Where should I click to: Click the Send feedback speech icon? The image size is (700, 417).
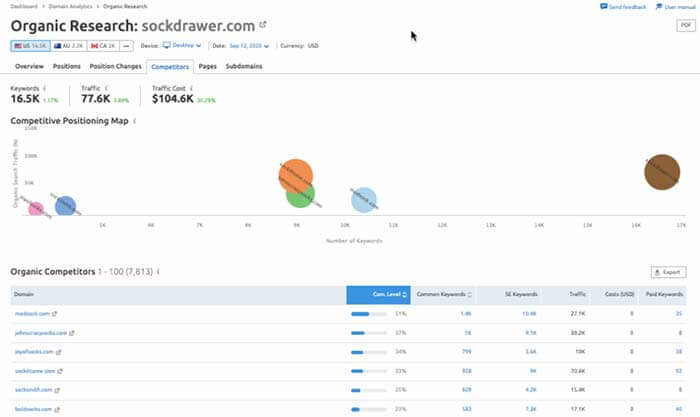pos(604,7)
